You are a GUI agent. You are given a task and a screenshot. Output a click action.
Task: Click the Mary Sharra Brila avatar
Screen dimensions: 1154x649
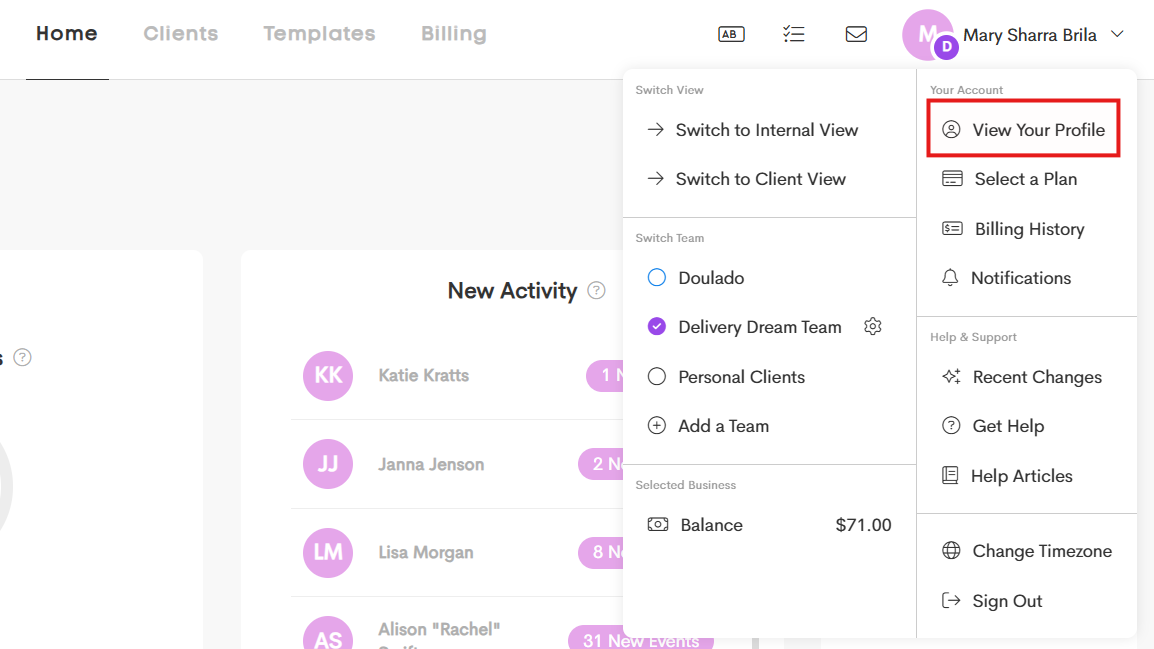[928, 35]
